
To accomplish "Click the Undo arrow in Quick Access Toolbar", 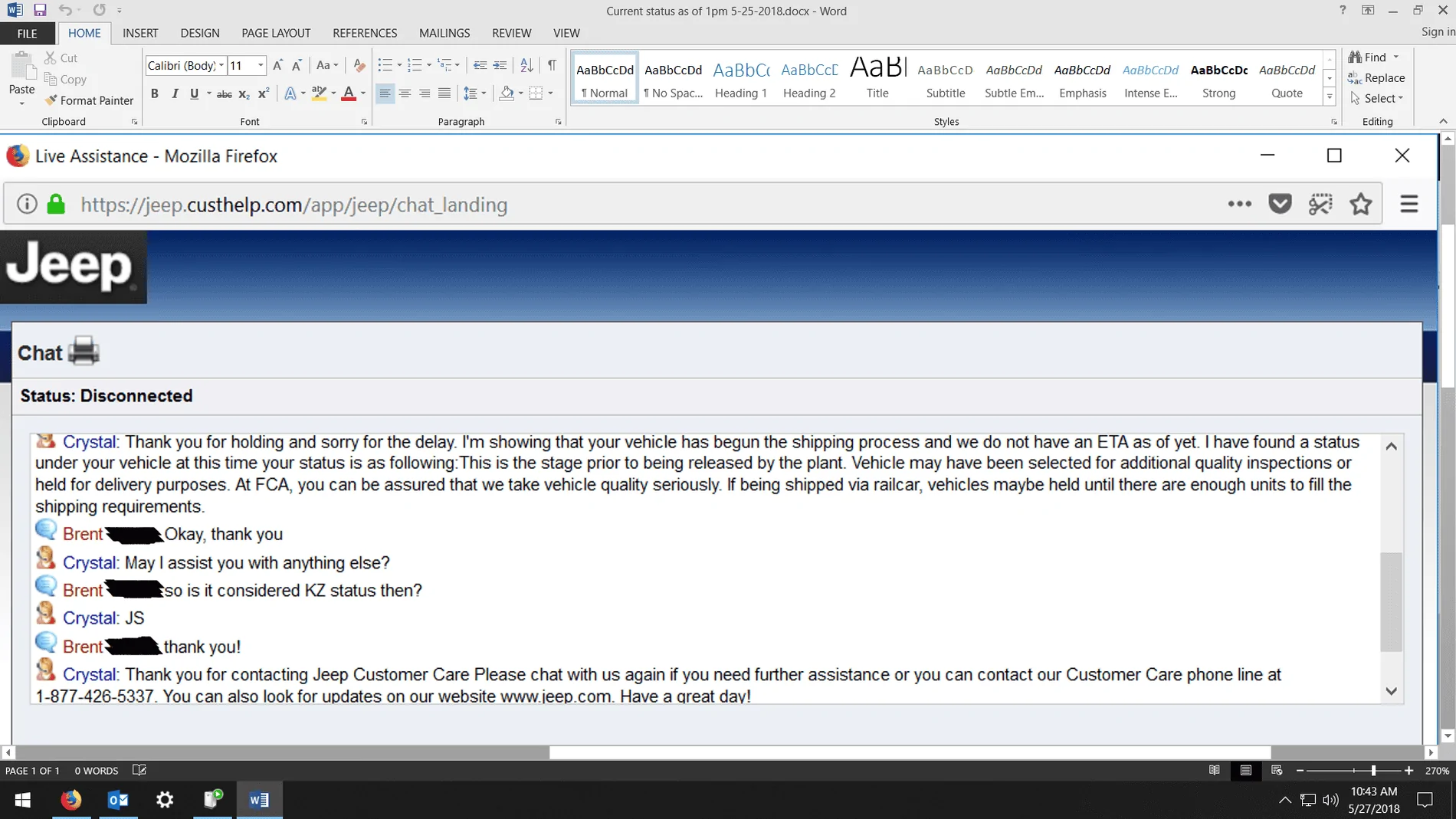I will tap(65, 11).
